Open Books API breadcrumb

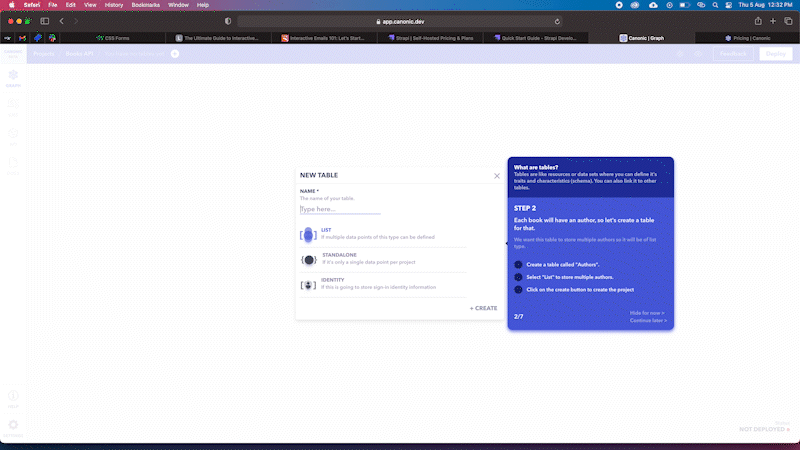pyautogui.click(x=79, y=54)
